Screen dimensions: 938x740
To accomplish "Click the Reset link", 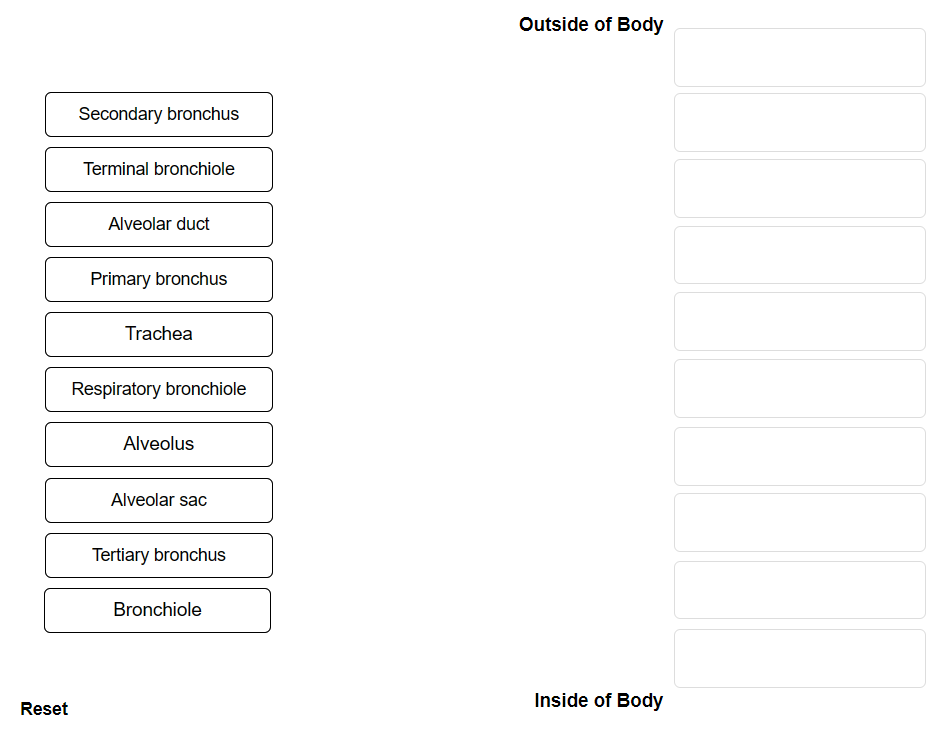I will click(44, 708).
